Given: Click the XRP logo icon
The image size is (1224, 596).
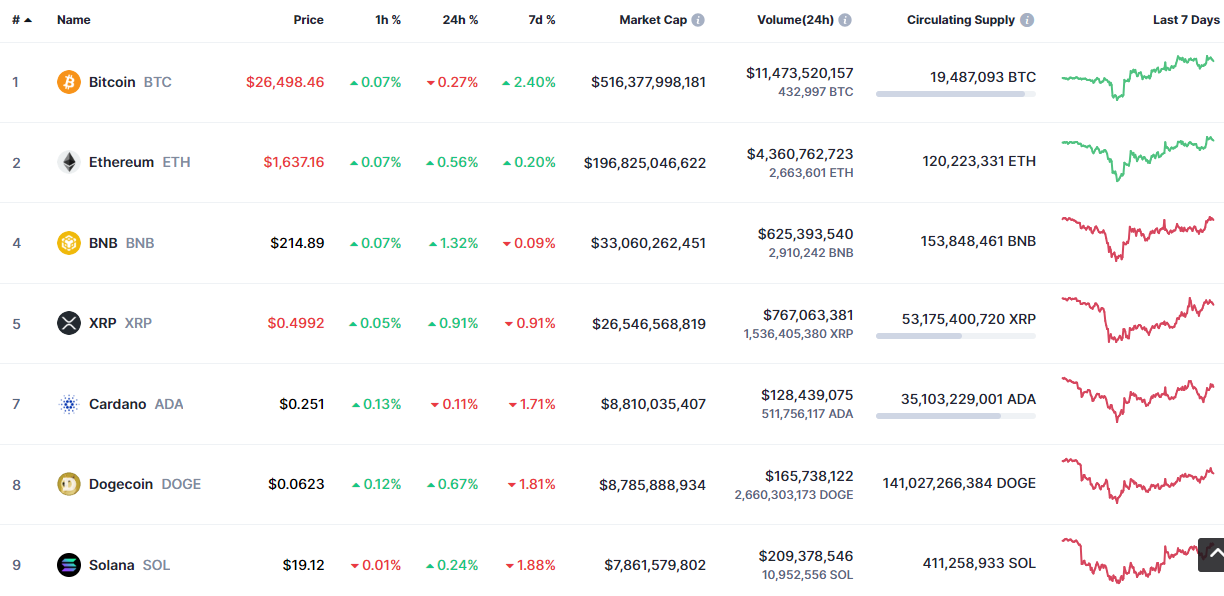Looking at the screenshot, I should coord(69,323).
